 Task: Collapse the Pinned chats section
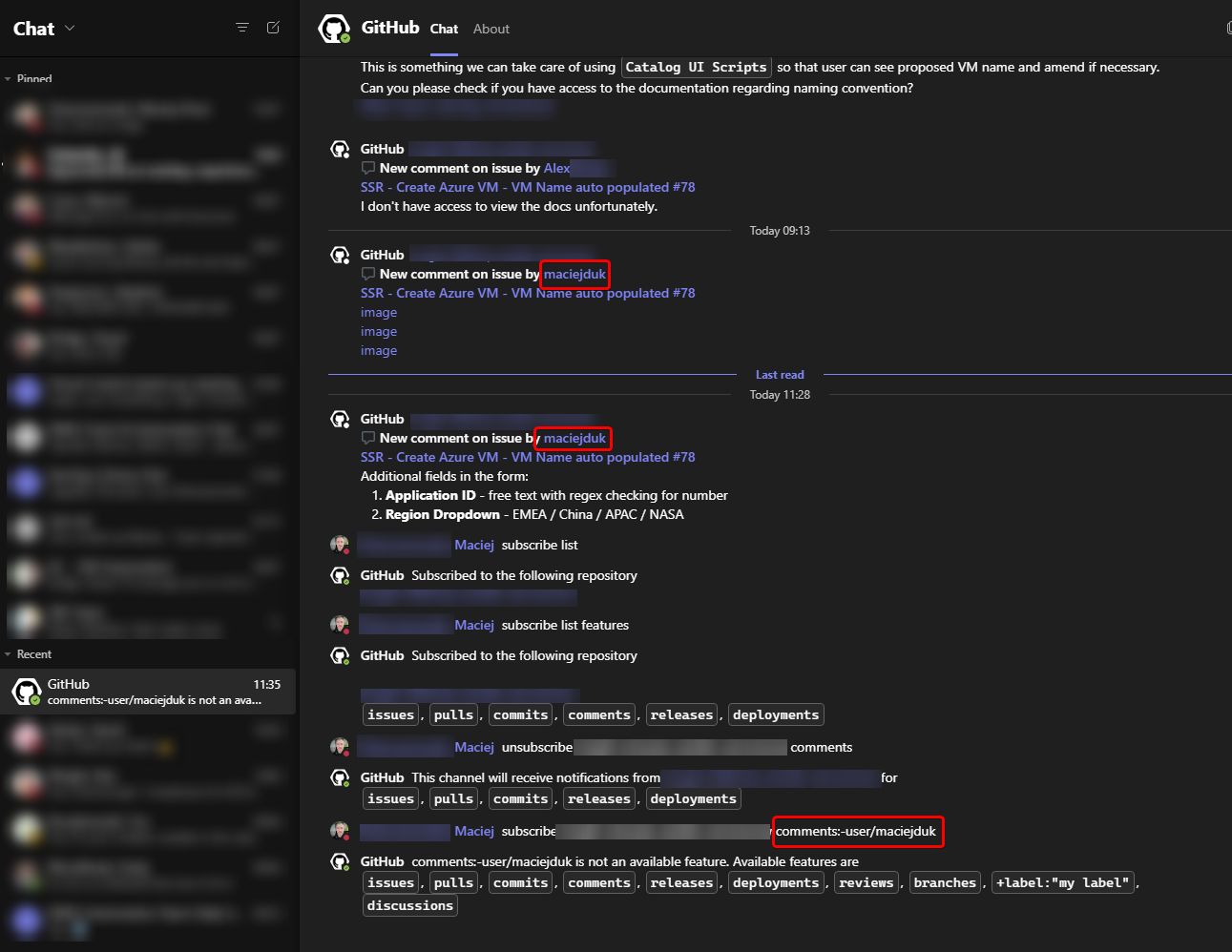(8, 79)
